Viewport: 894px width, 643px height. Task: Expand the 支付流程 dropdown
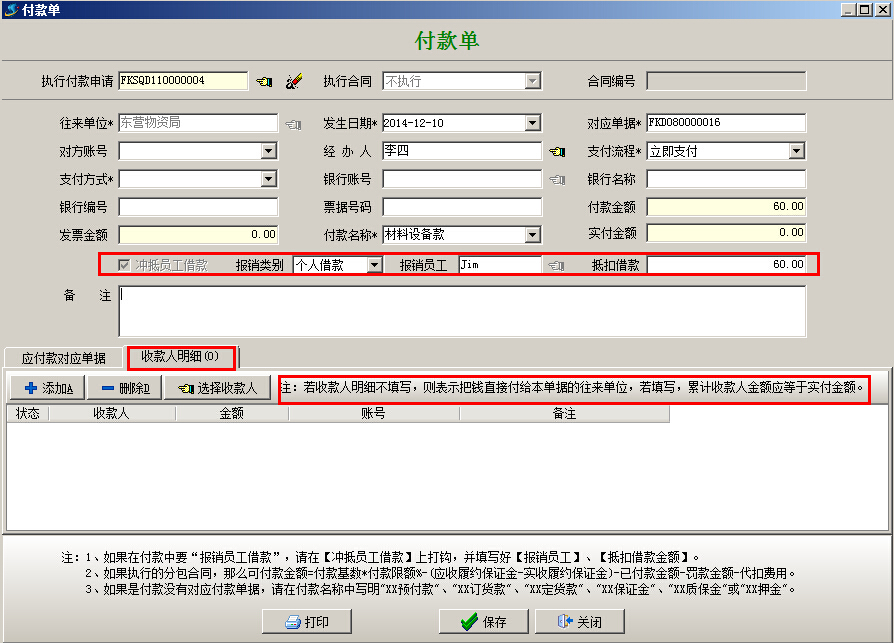[796, 152]
